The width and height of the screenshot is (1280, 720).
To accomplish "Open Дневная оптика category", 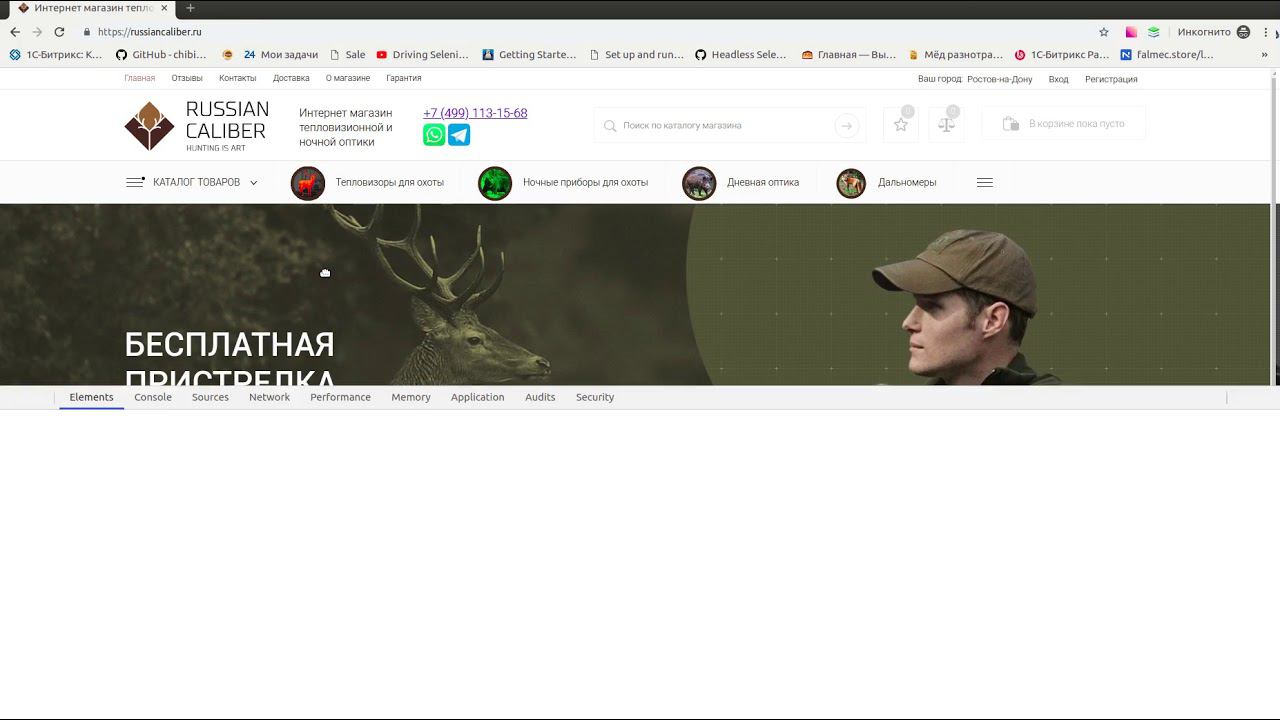I will click(763, 182).
